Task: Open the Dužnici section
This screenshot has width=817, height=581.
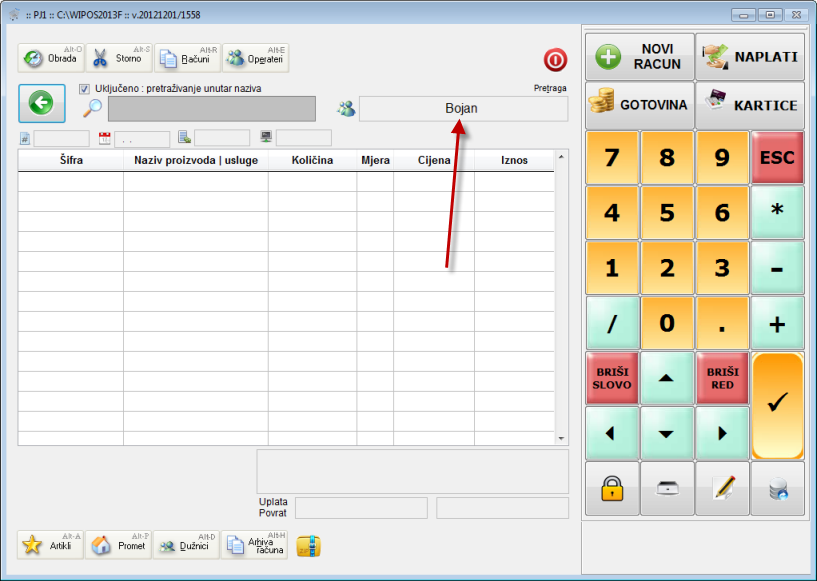Action: (x=186, y=545)
